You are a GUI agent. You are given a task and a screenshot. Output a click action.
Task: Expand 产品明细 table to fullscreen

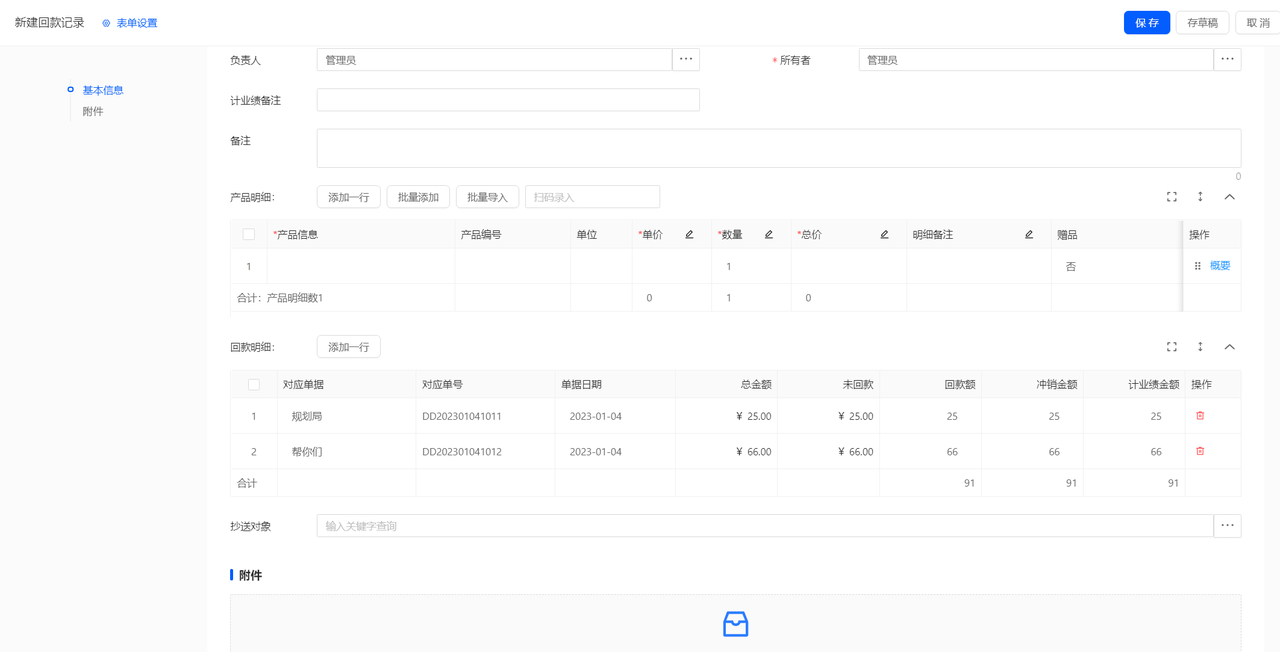coord(1172,197)
